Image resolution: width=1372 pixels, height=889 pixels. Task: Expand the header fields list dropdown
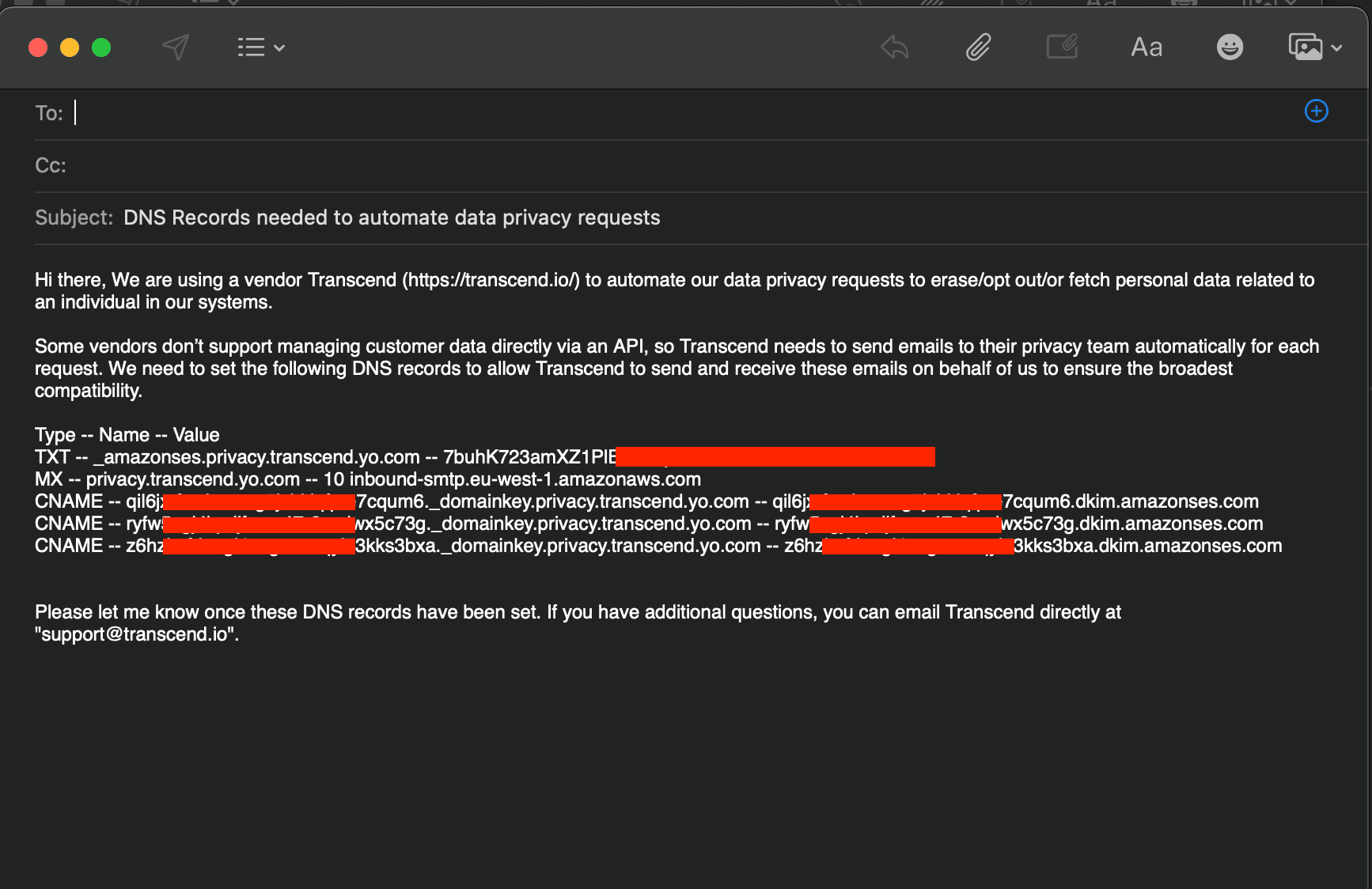coord(261,47)
